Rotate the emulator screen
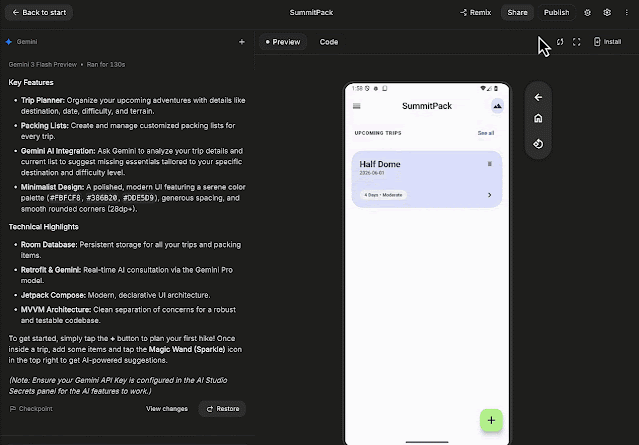The image size is (639, 445). [x=538, y=144]
